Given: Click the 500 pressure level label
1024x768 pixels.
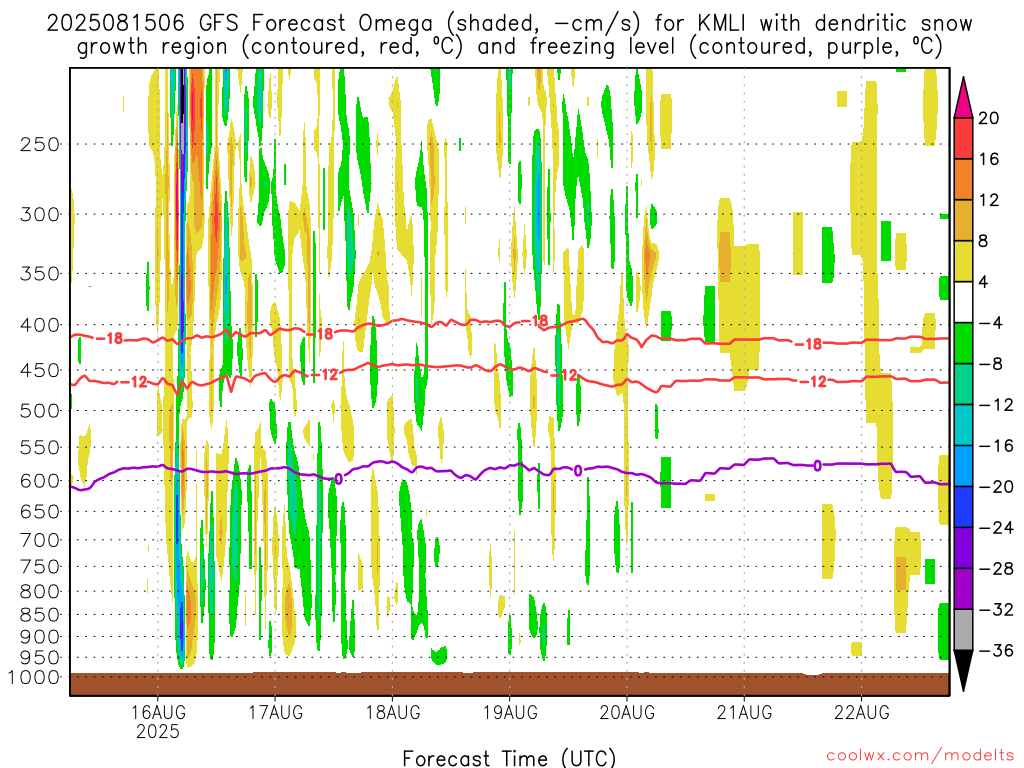Looking at the screenshot, I should pyautogui.click(x=40, y=411).
